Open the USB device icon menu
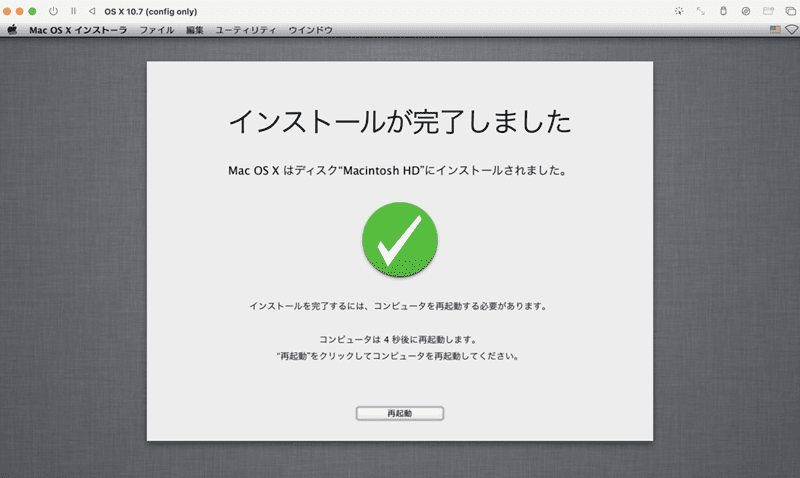Screen dimensions: 800x478 click(x=723, y=11)
